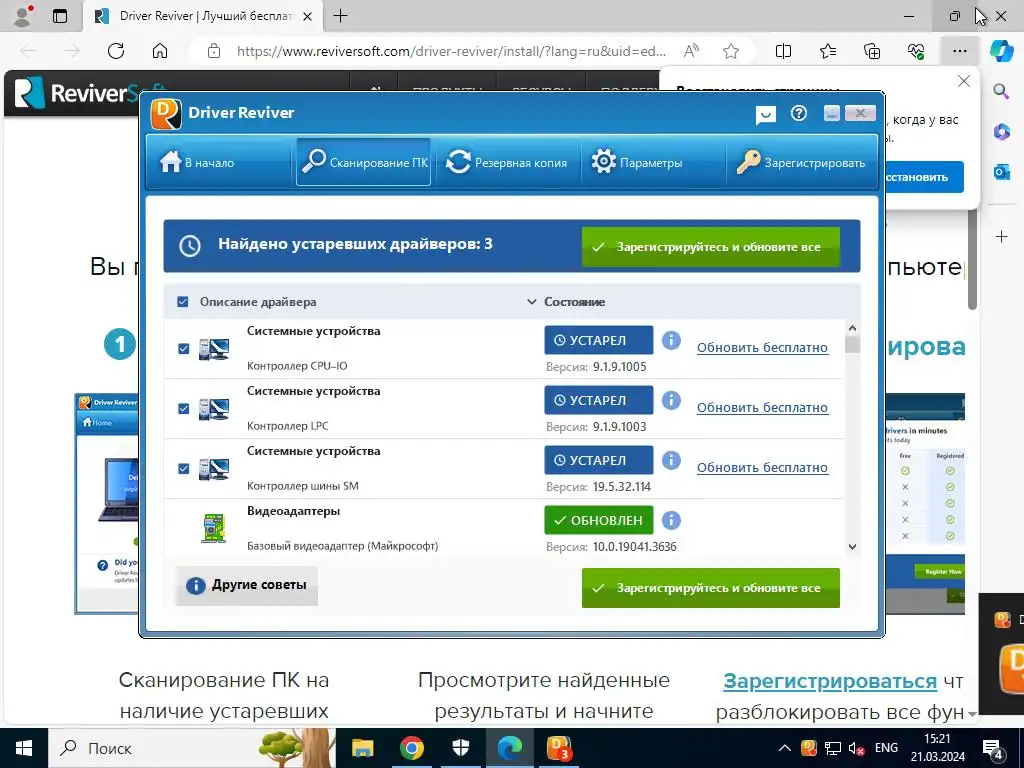Open Driver Reviver taskbar icon

pos(558,748)
